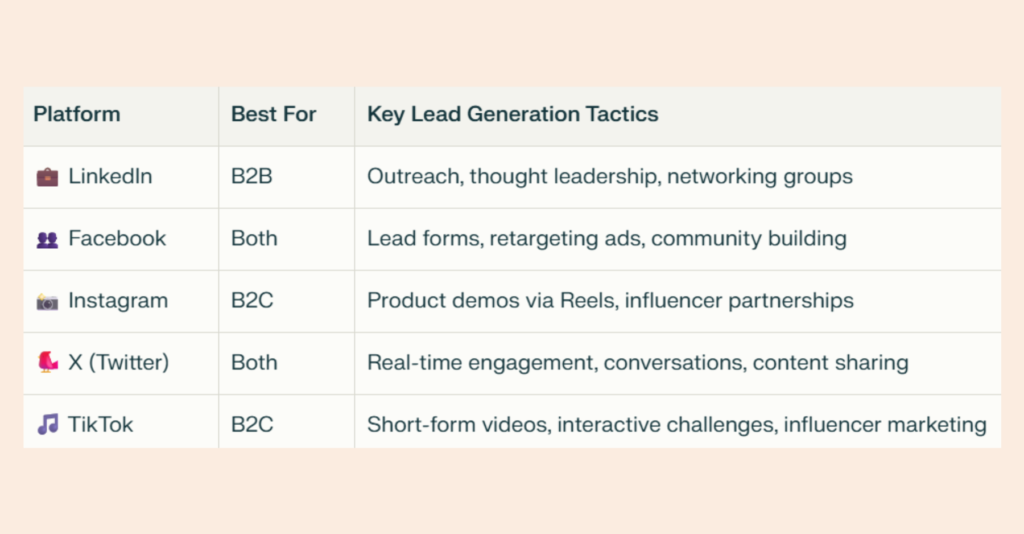This screenshot has height=534, width=1024.
Task: Click the Instagram platform name
Action: pos(118,301)
